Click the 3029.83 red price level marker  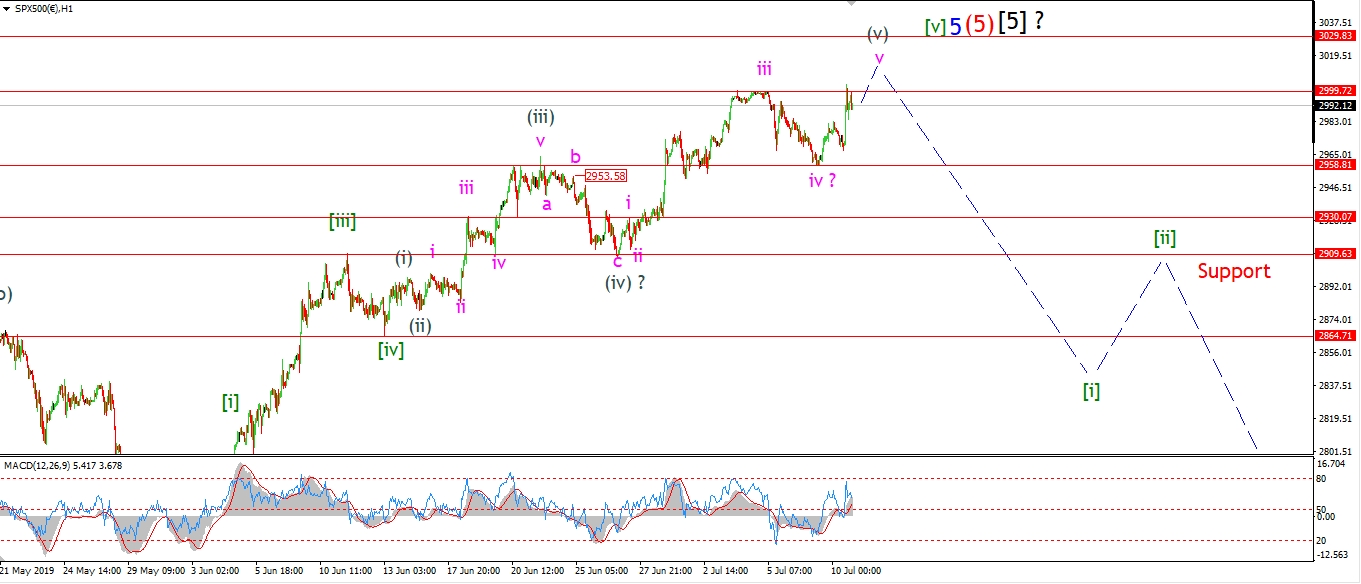tap(1335, 36)
